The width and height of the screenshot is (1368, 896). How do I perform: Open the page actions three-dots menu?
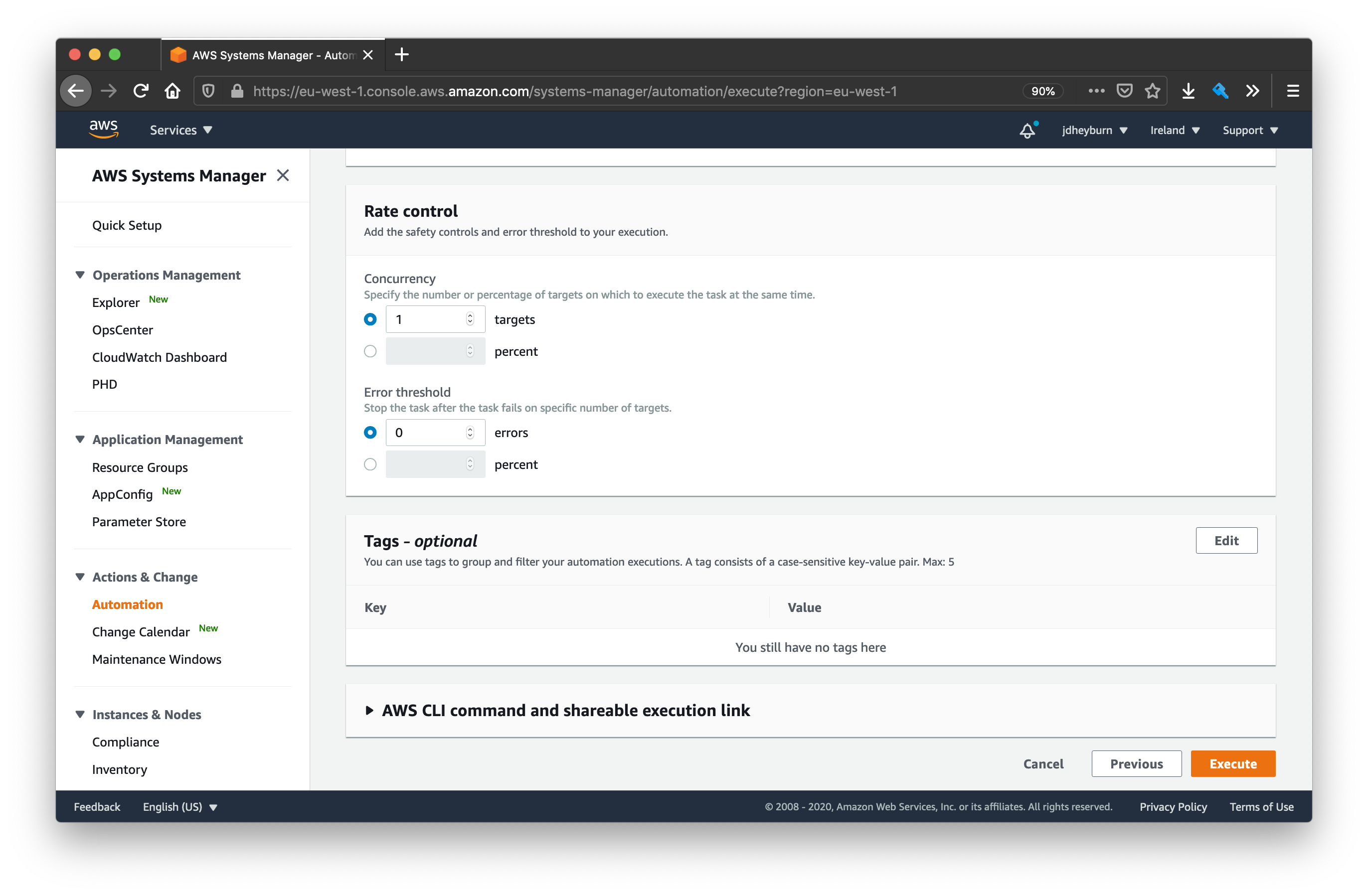(x=1096, y=91)
